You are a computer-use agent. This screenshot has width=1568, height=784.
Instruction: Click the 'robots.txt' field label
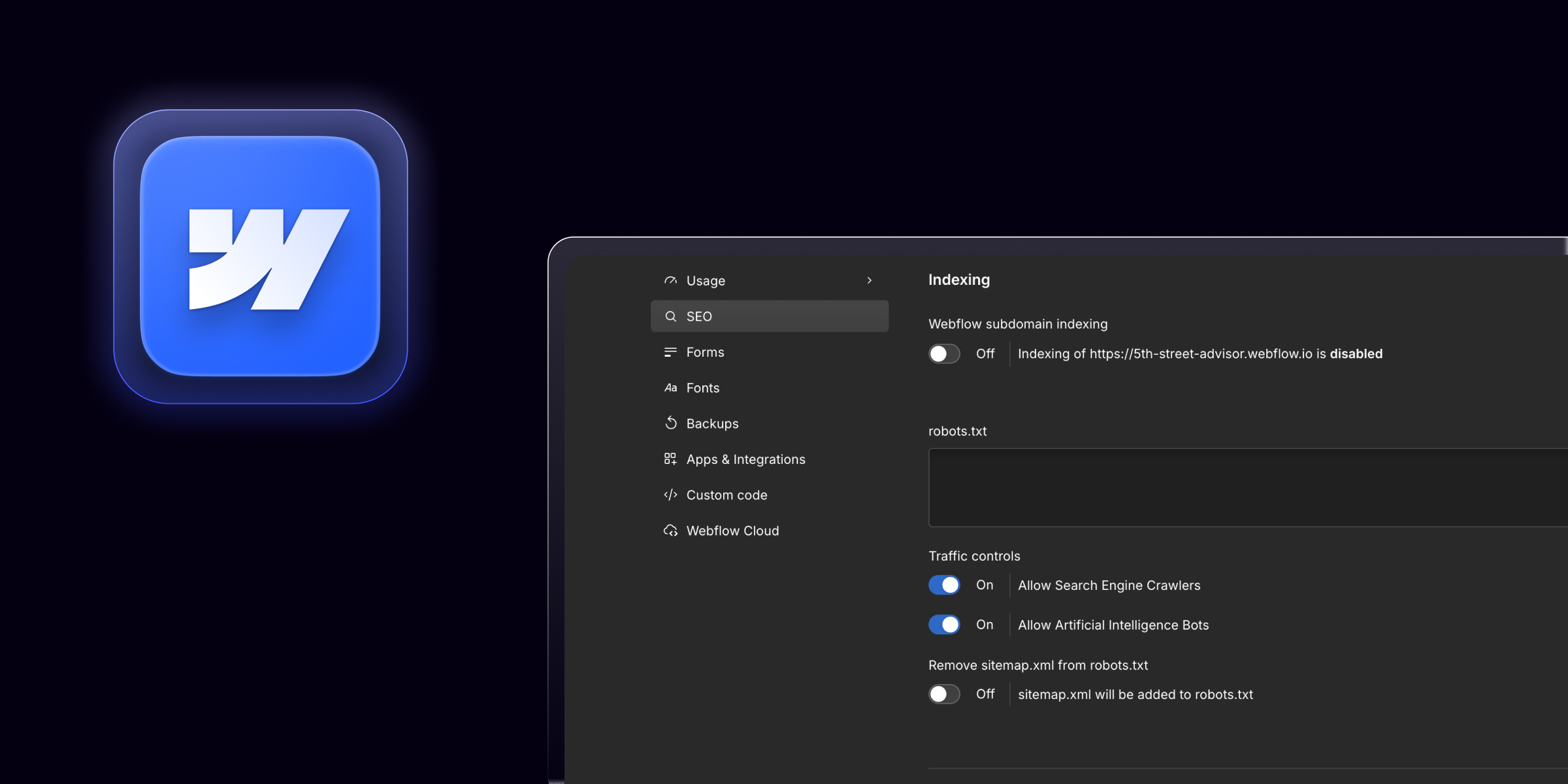[957, 431]
